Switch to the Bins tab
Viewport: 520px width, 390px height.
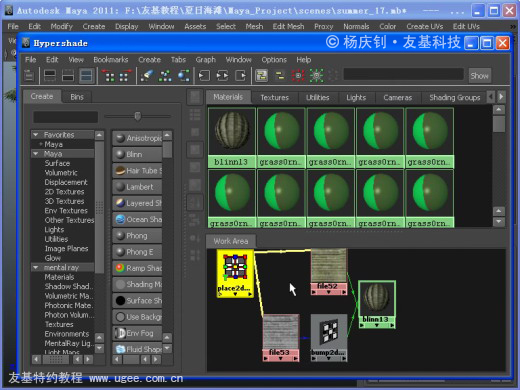[77, 97]
